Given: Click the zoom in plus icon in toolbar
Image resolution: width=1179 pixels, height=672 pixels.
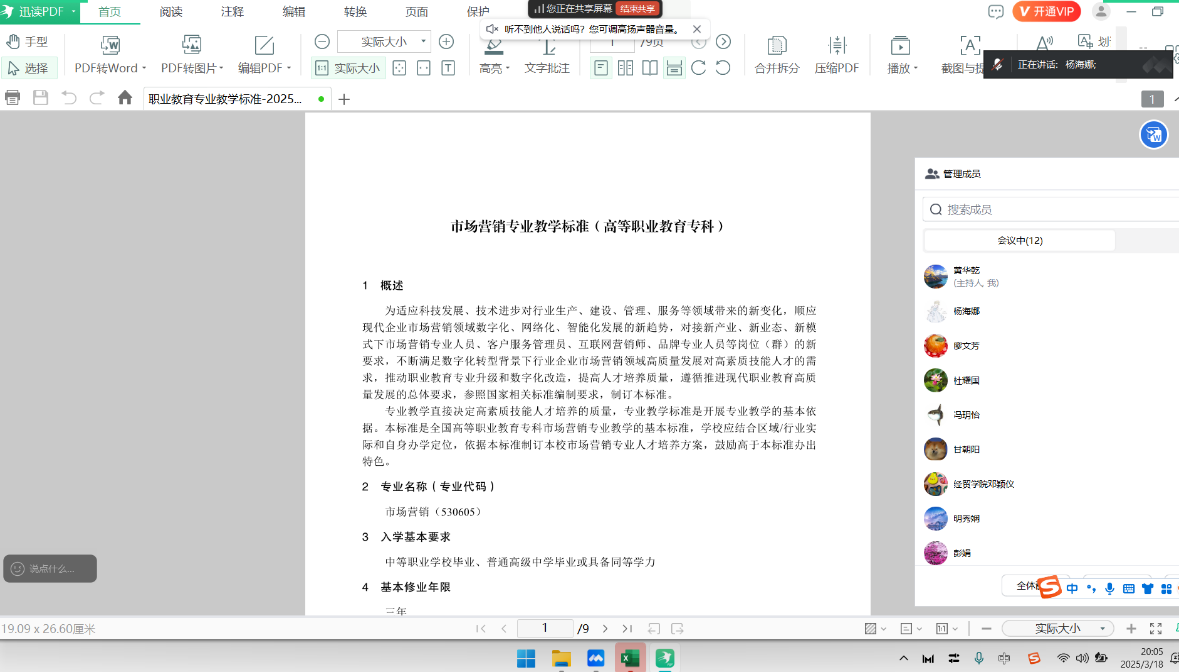Looking at the screenshot, I should tap(447, 42).
